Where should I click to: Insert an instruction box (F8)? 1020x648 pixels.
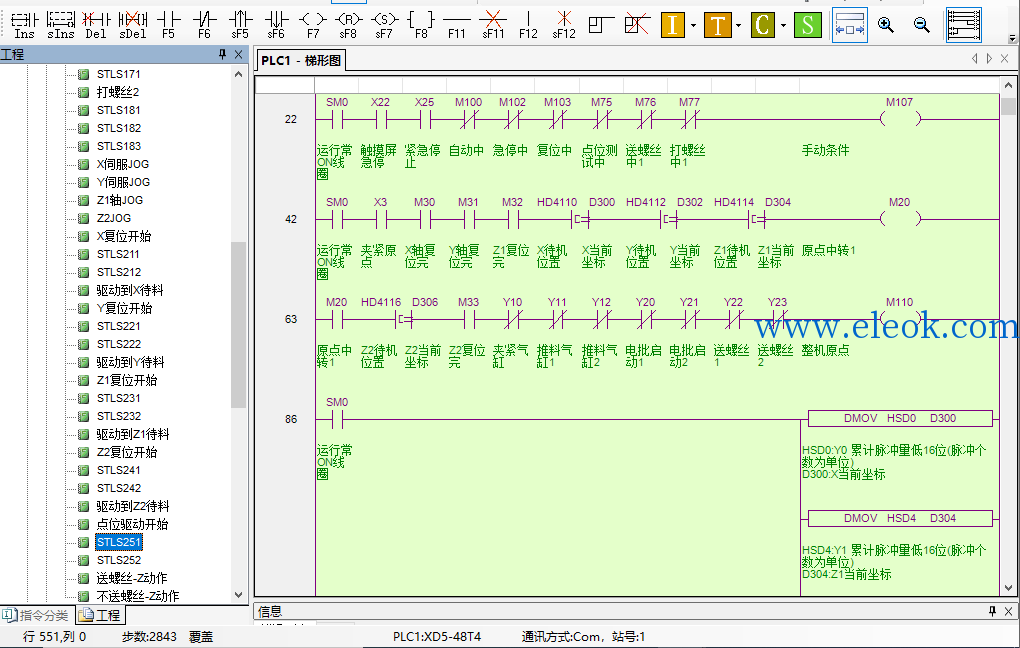click(421, 25)
